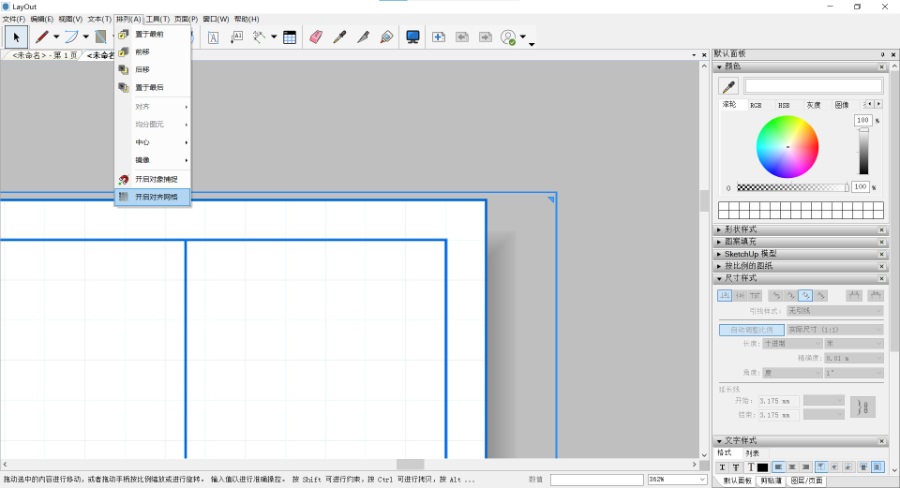Click the Start Presentation monitor icon

(412, 37)
